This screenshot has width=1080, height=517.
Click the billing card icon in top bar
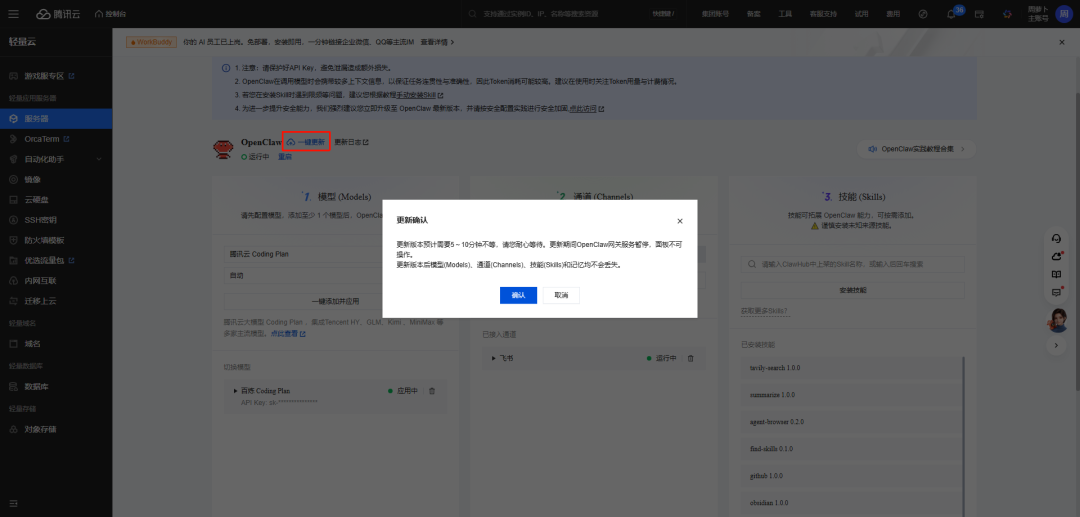979,14
